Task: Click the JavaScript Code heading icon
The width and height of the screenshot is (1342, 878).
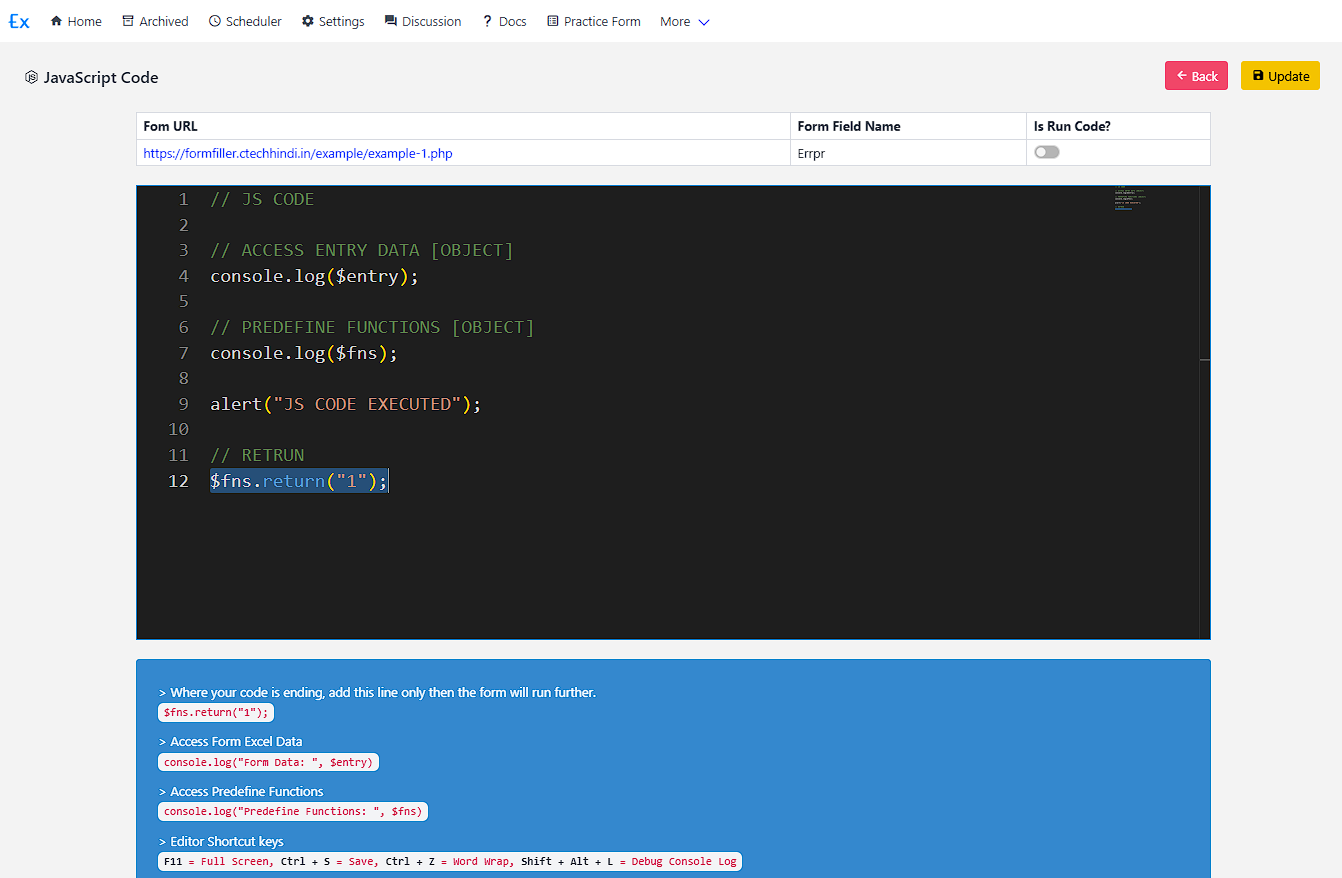Action: click(32, 77)
